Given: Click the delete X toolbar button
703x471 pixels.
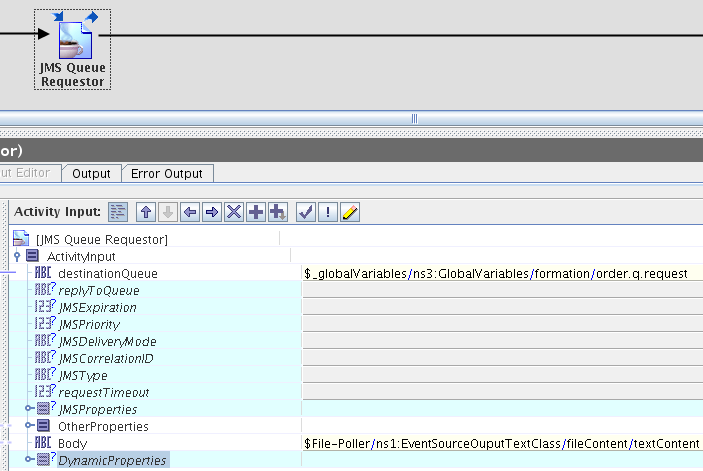Looking at the screenshot, I should [234, 212].
